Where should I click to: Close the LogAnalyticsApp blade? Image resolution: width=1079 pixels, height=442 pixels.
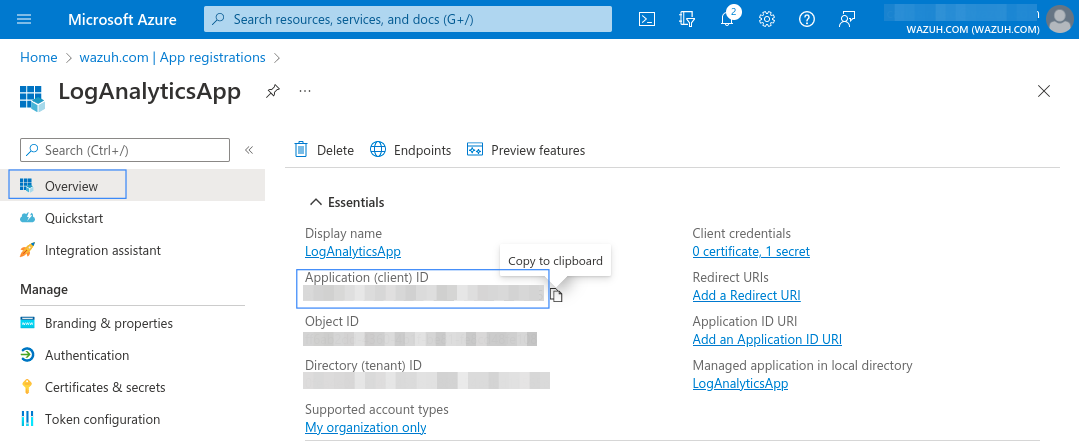tap(1044, 91)
